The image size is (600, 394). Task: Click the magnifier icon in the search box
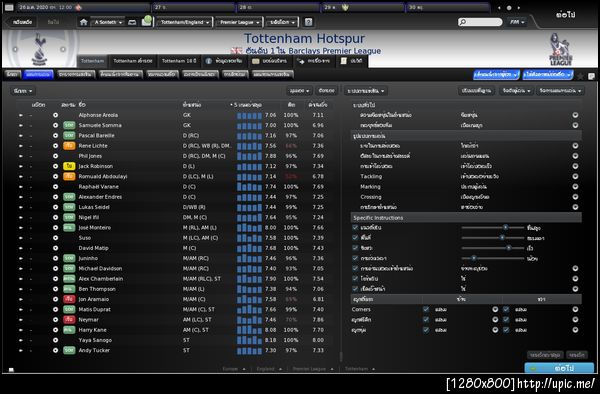(463, 22)
